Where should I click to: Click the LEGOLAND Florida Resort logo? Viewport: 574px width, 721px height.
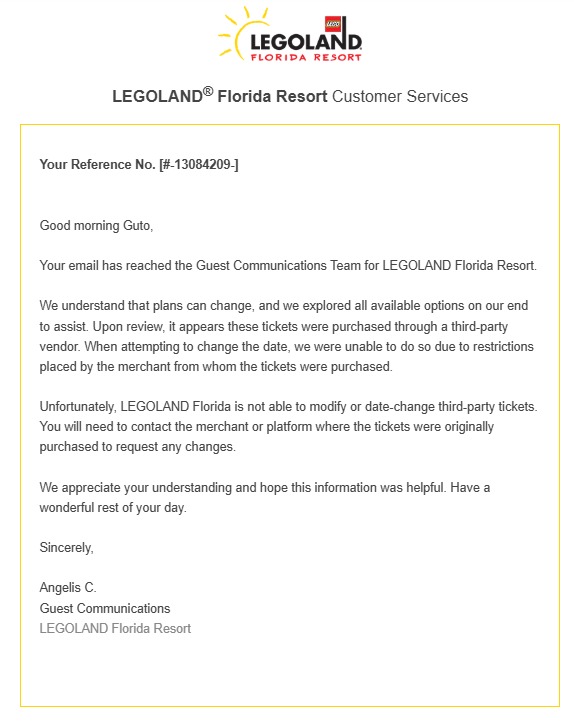pyautogui.click(x=290, y=35)
